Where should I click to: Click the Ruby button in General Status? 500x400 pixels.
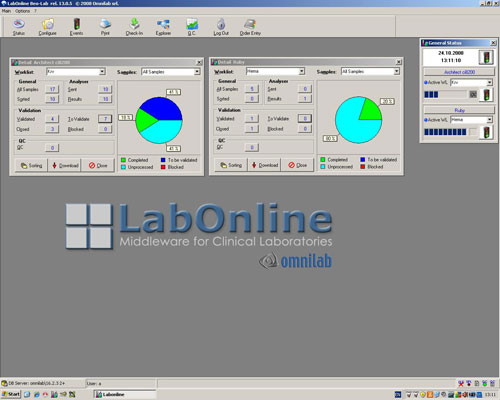(459, 110)
